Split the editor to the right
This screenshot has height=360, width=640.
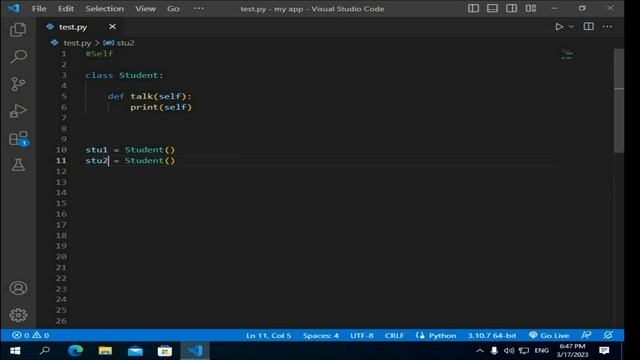pos(588,27)
